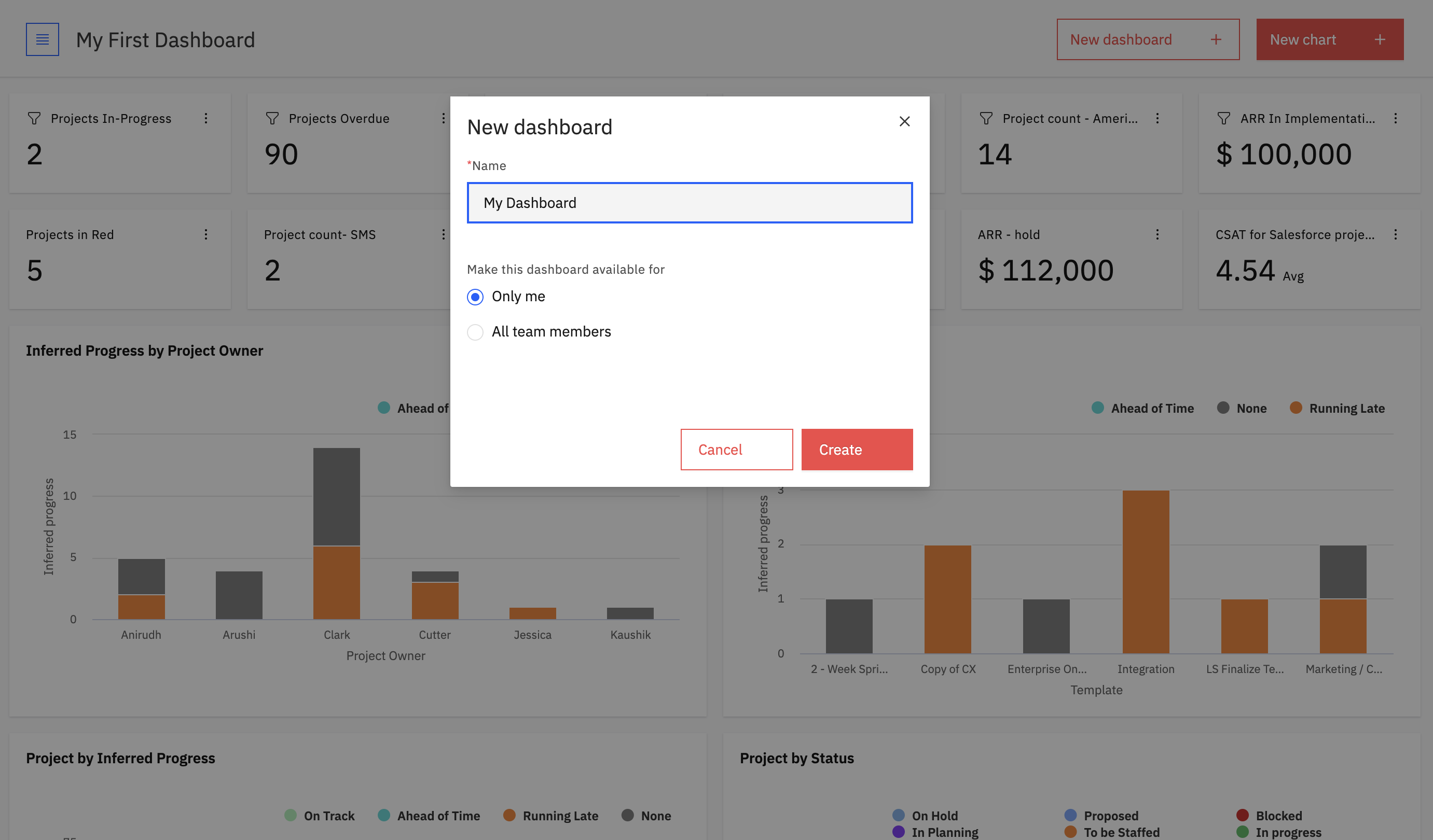Viewport: 1433px width, 840px height.
Task: Open options menu on Project count - Ameri... card
Action: (x=1157, y=118)
